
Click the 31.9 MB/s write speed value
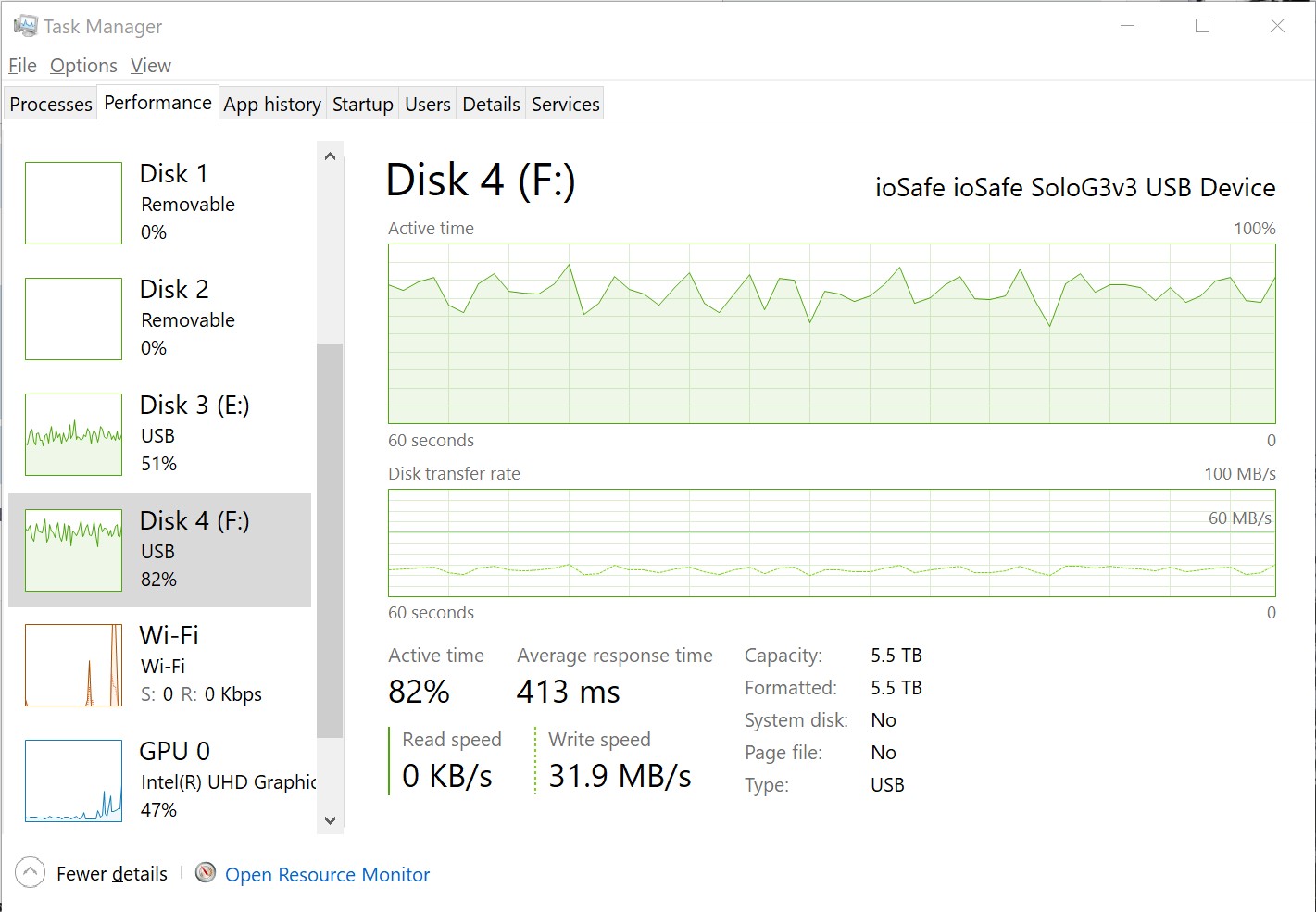point(620,776)
